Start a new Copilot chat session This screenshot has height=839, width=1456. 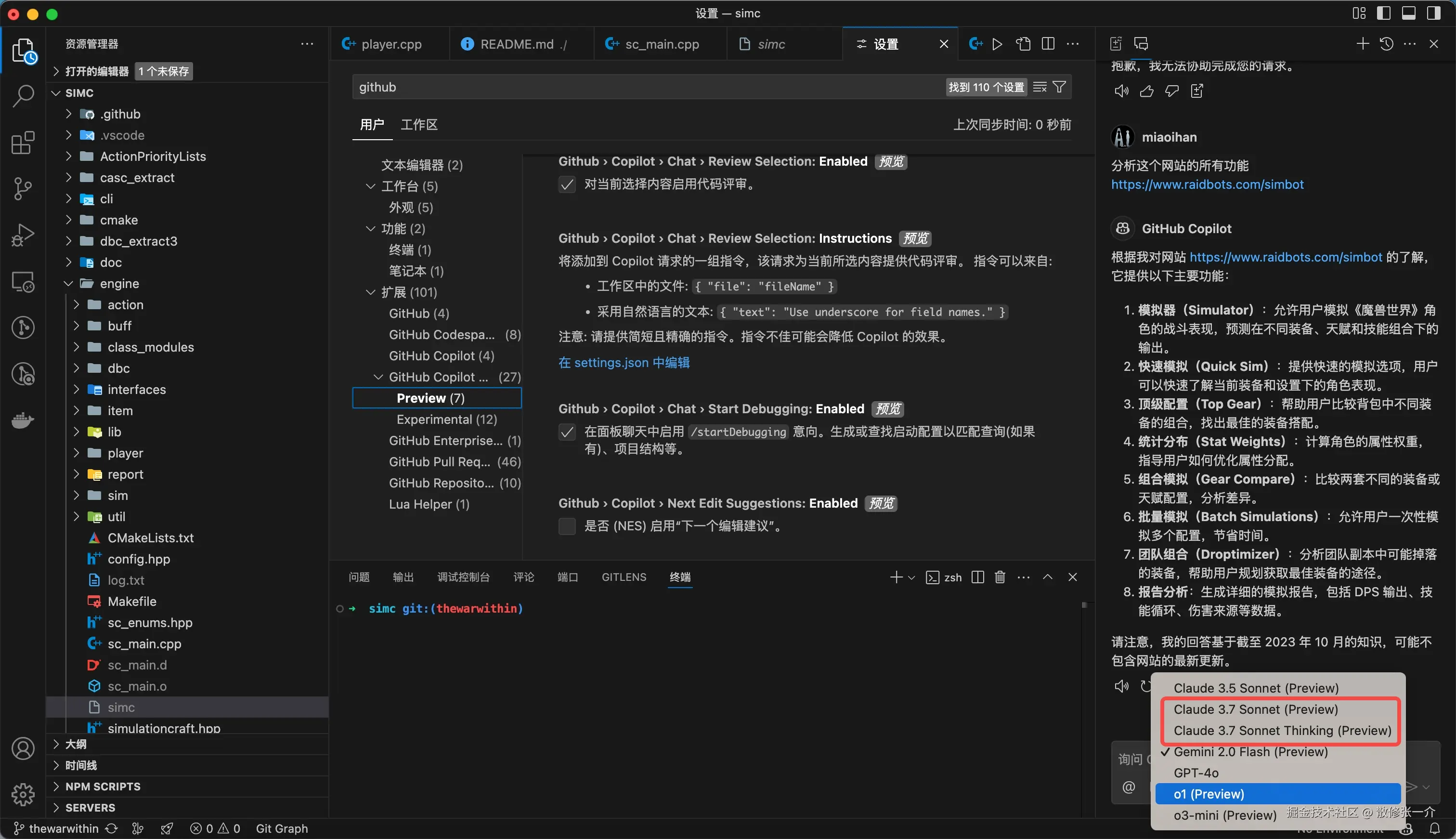coord(1362,43)
